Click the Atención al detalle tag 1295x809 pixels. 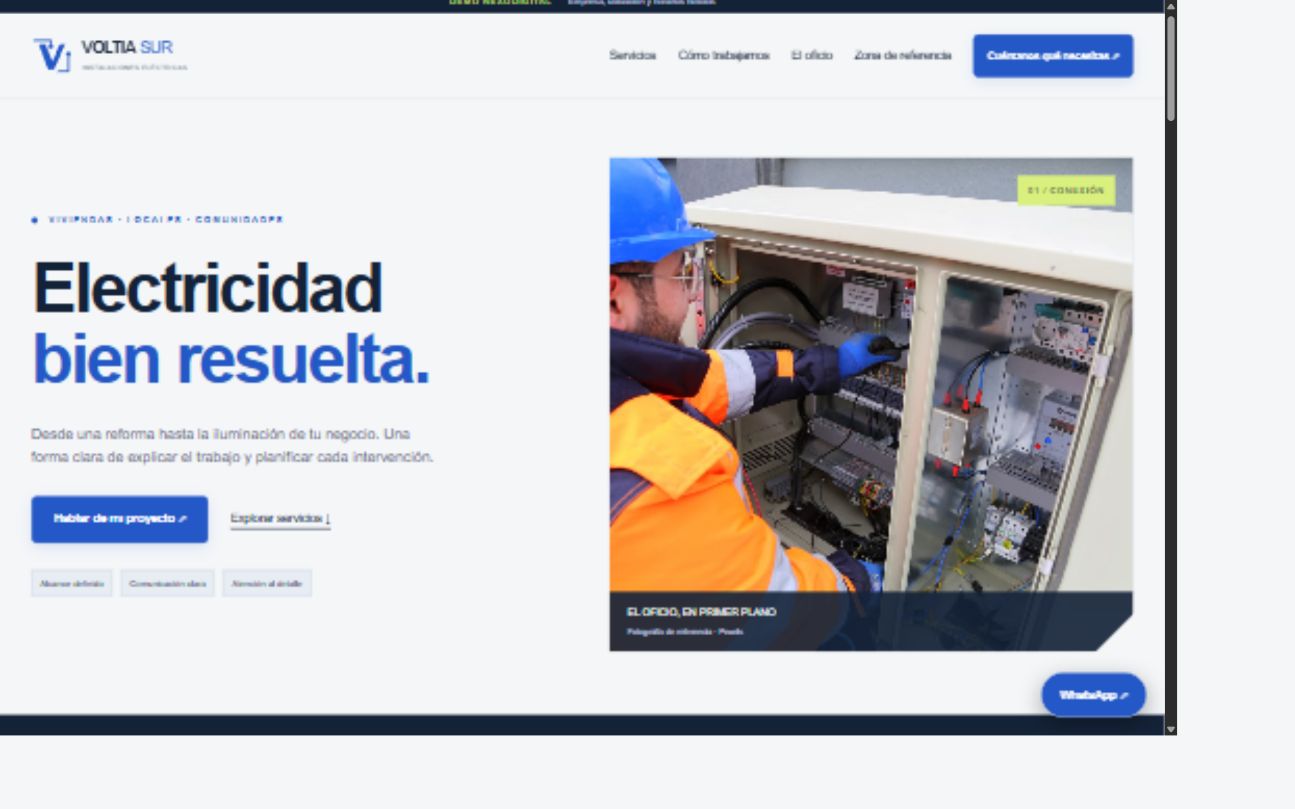pos(267,583)
